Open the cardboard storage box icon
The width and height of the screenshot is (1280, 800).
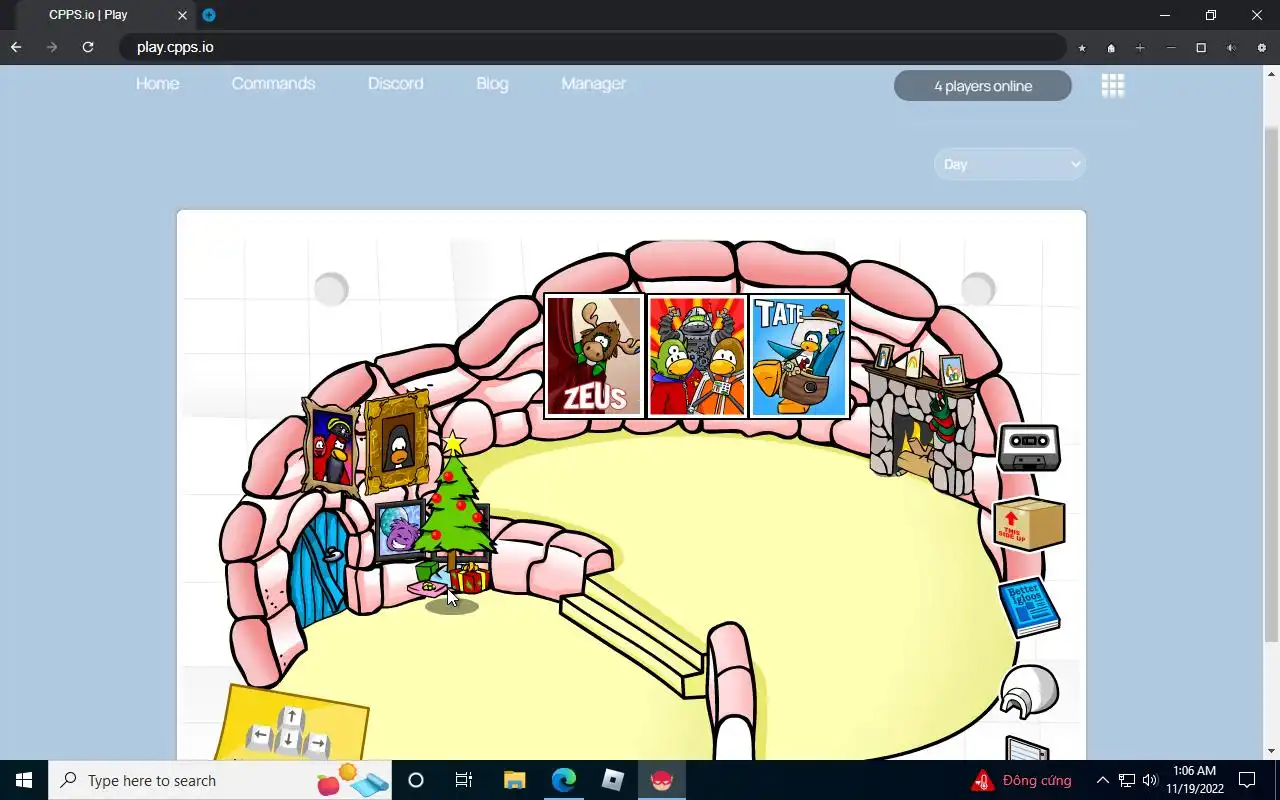click(x=1029, y=524)
